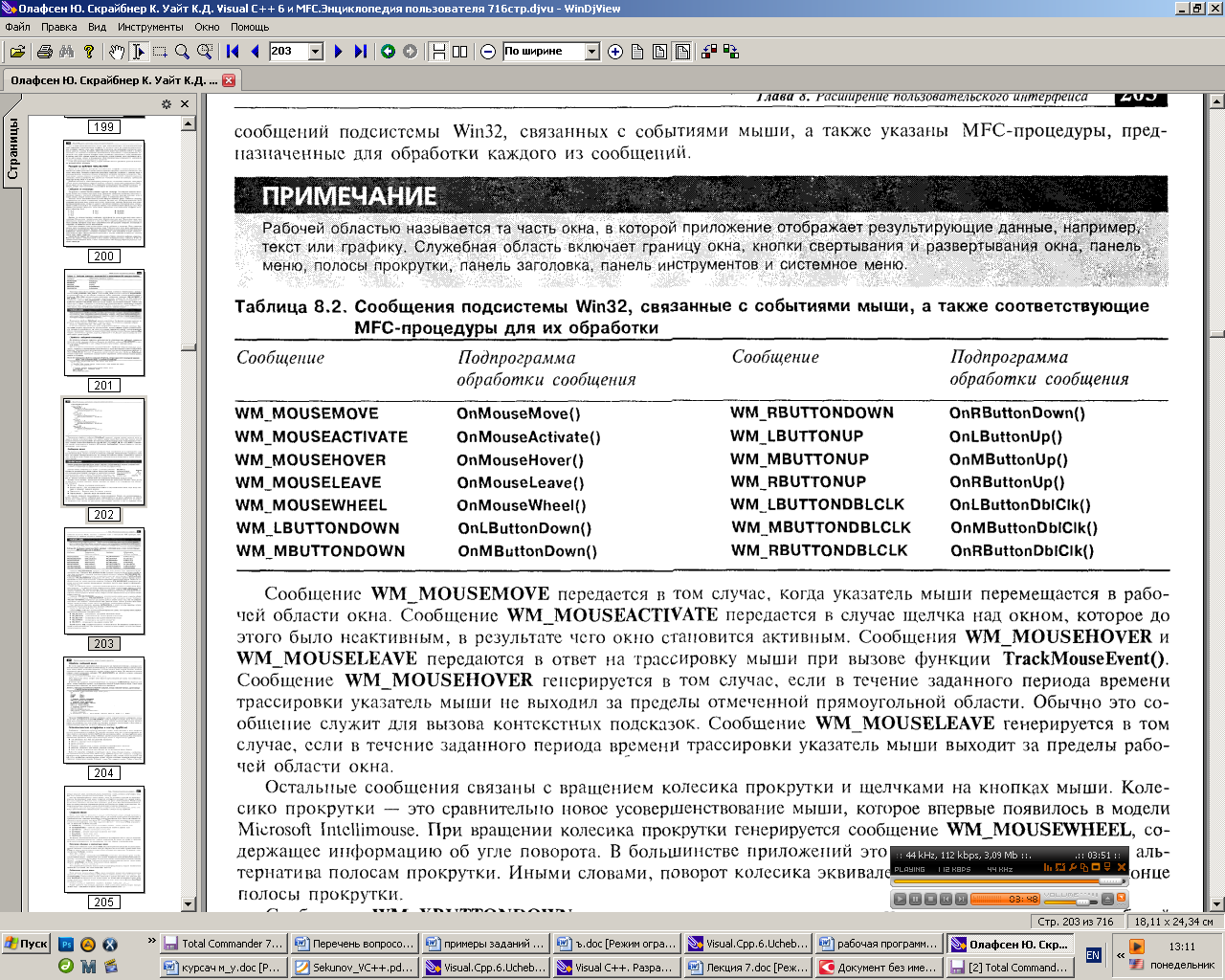Activate the Select Text cursor tool
Viewport: 1225px width, 980px height.
point(138,52)
